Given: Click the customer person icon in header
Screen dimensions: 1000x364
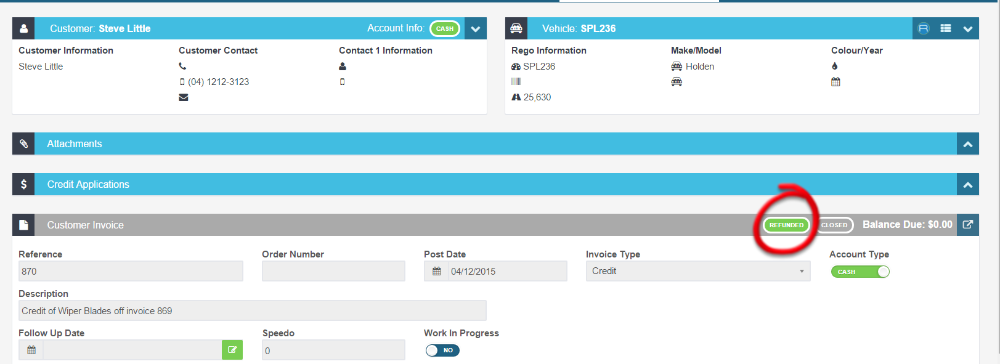Looking at the screenshot, I should 24,29.
